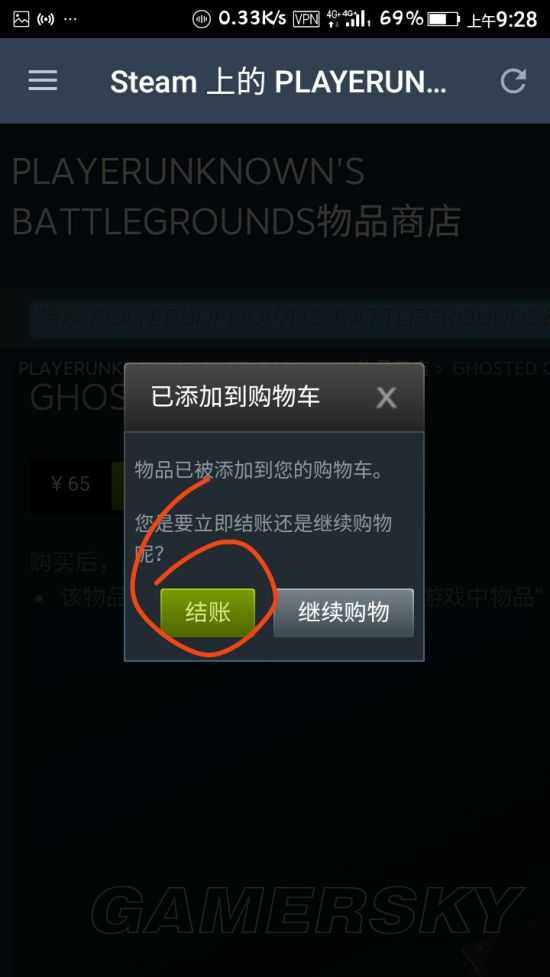Tap the 0.33K/s network speed indicator
The width and height of the screenshot is (550, 977).
252,19
